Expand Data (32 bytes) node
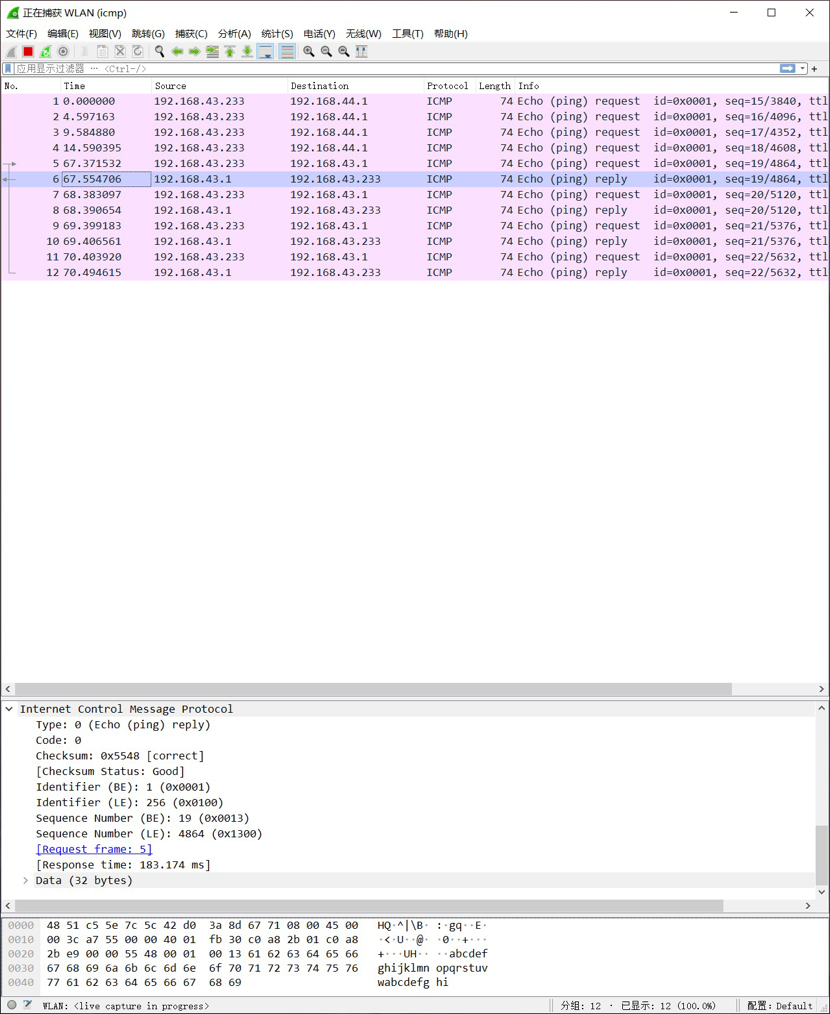The width and height of the screenshot is (830, 1014). (25, 881)
